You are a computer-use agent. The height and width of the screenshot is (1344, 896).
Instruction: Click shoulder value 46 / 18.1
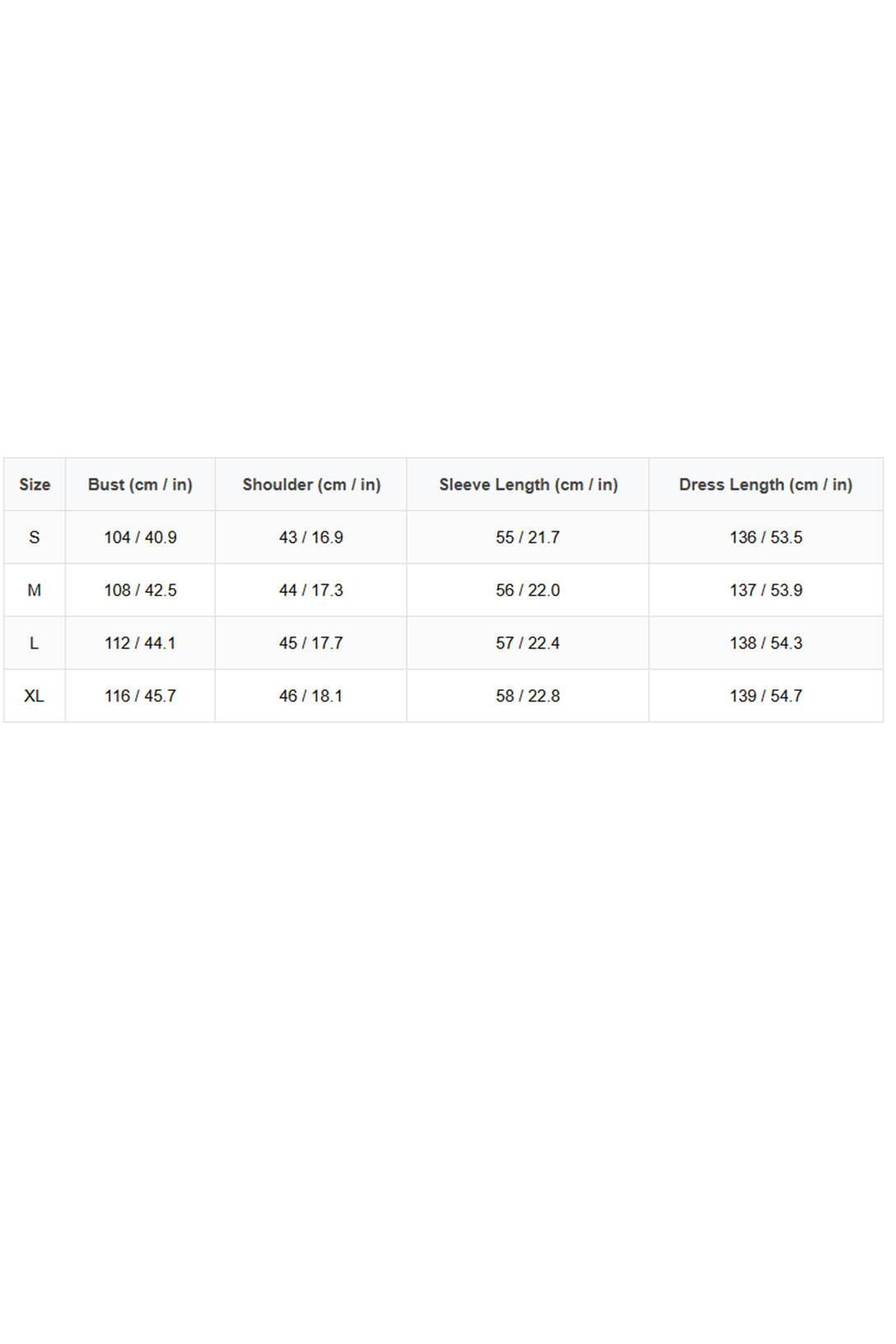point(311,696)
